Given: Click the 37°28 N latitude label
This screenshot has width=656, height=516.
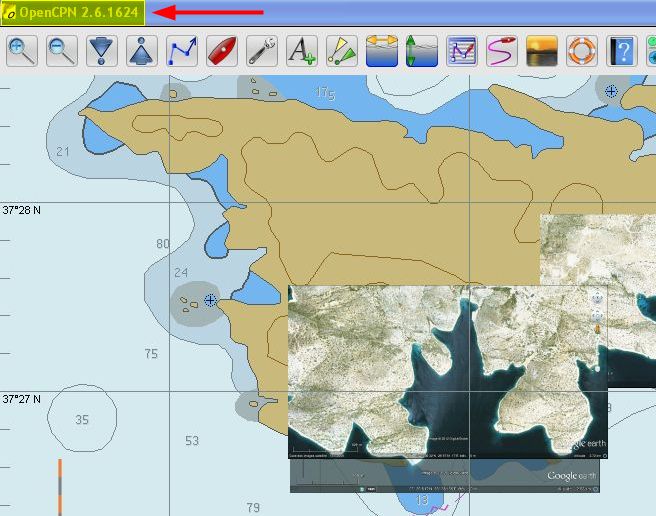Looking at the screenshot, I should [x=22, y=210].
